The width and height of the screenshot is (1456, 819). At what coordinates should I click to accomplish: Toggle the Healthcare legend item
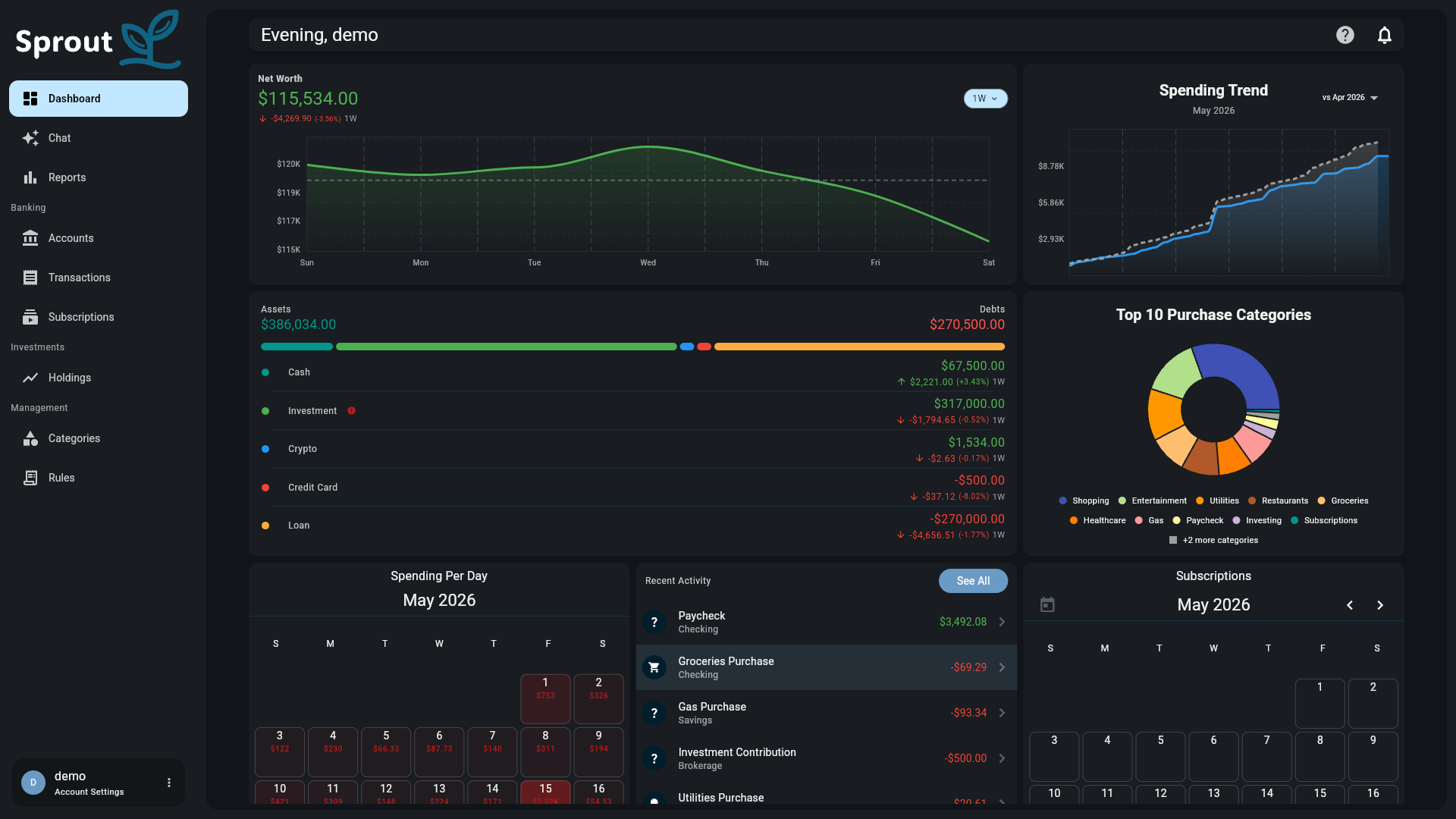tap(1097, 520)
